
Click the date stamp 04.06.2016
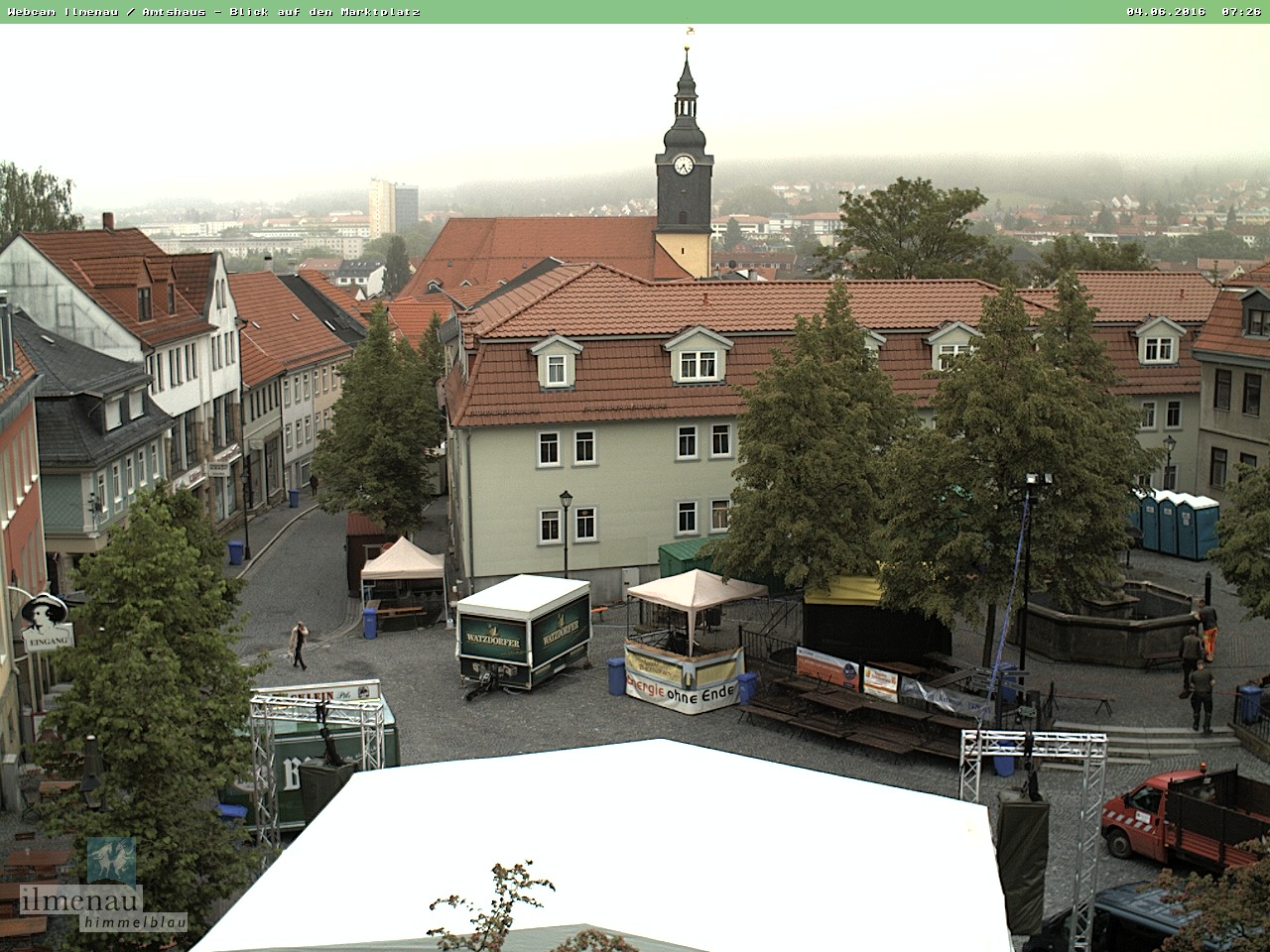tap(1166, 12)
